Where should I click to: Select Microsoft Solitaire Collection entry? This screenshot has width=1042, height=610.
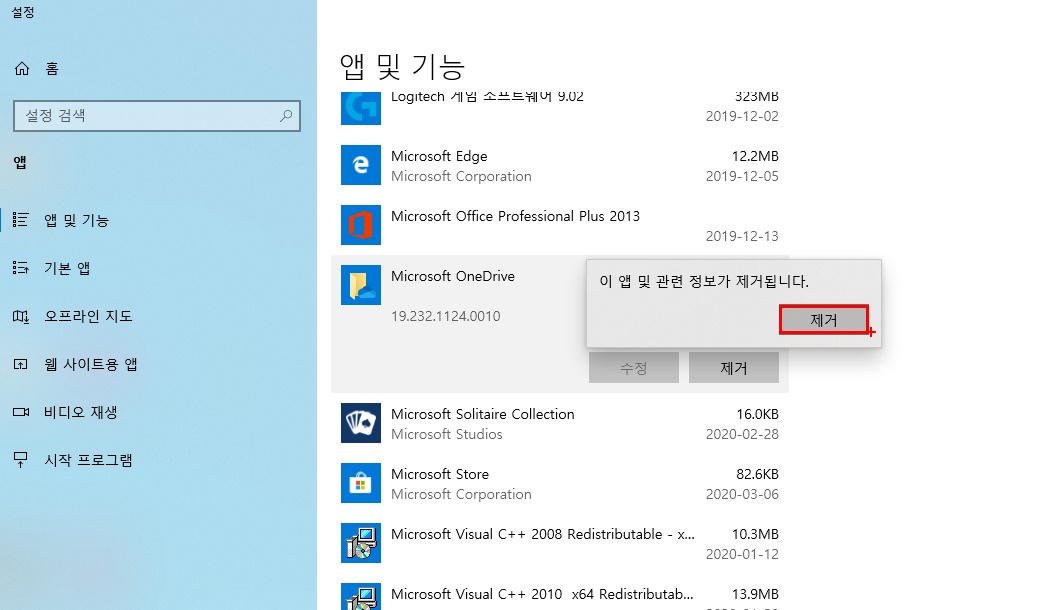(x=482, y=414)
